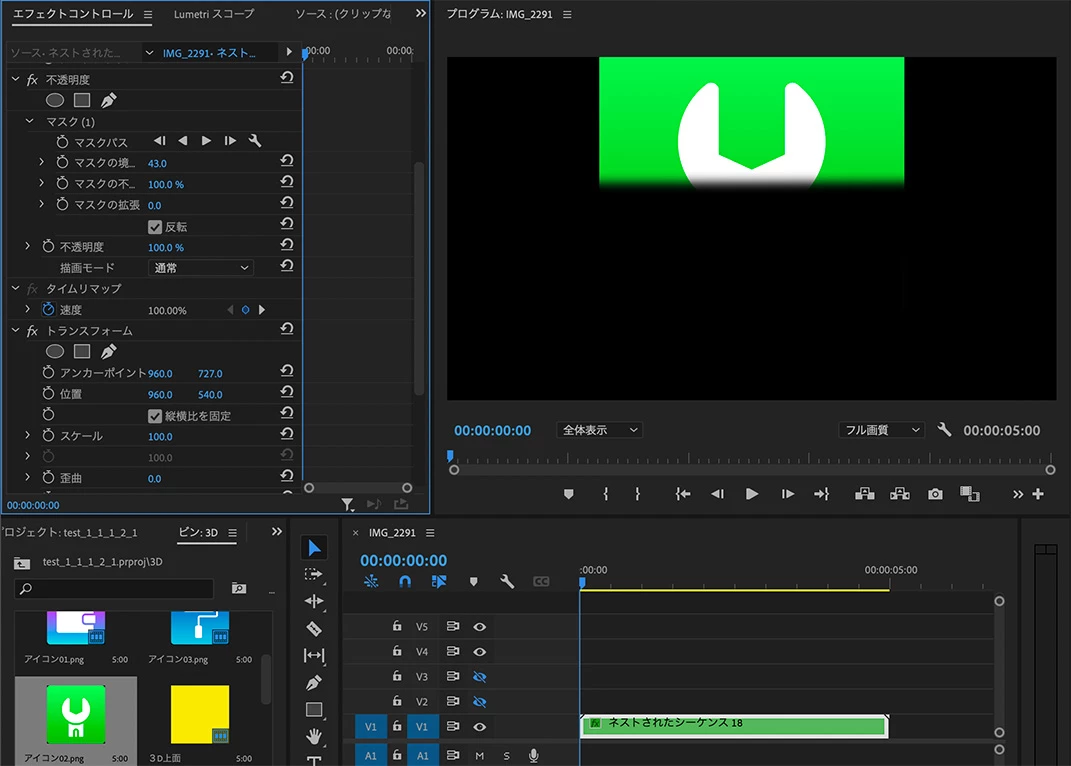Open program monitor IMG_2291 panel menu
This screenshot has width=1071, height=766.
coord(567,14)
